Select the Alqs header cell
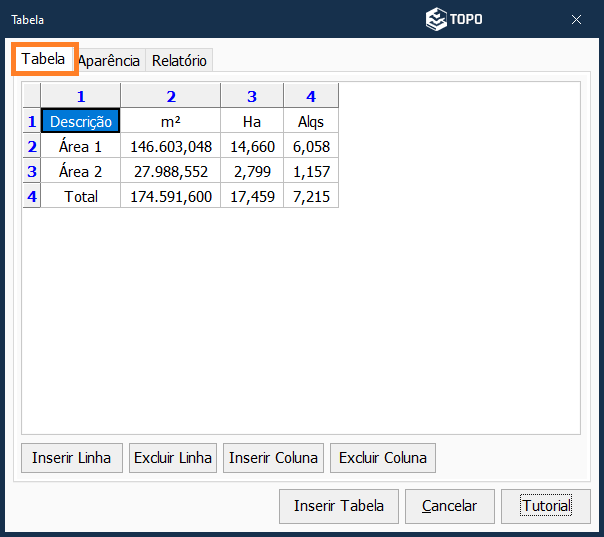Image resolution: width=604 pixels, height=537 pixels. point(311,121)
